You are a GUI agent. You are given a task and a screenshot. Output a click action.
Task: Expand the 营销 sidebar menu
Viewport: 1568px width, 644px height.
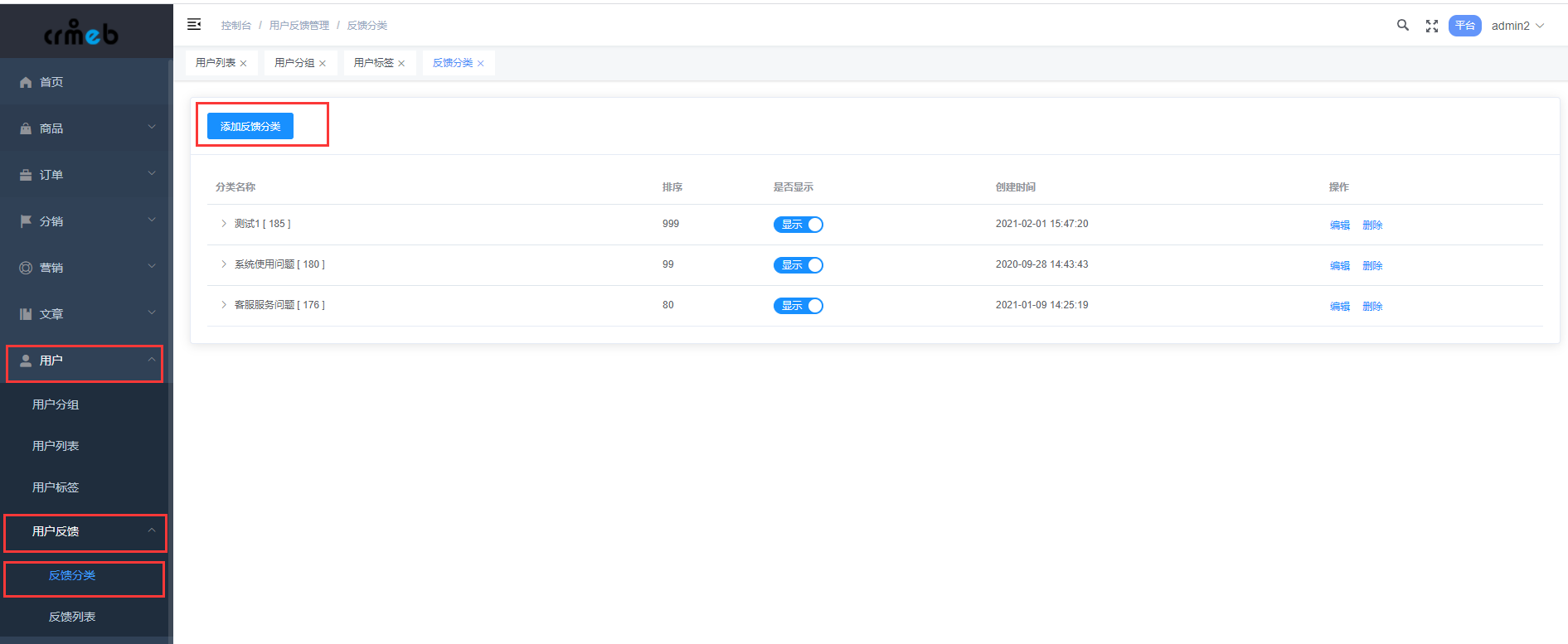(x=152, y=266)
